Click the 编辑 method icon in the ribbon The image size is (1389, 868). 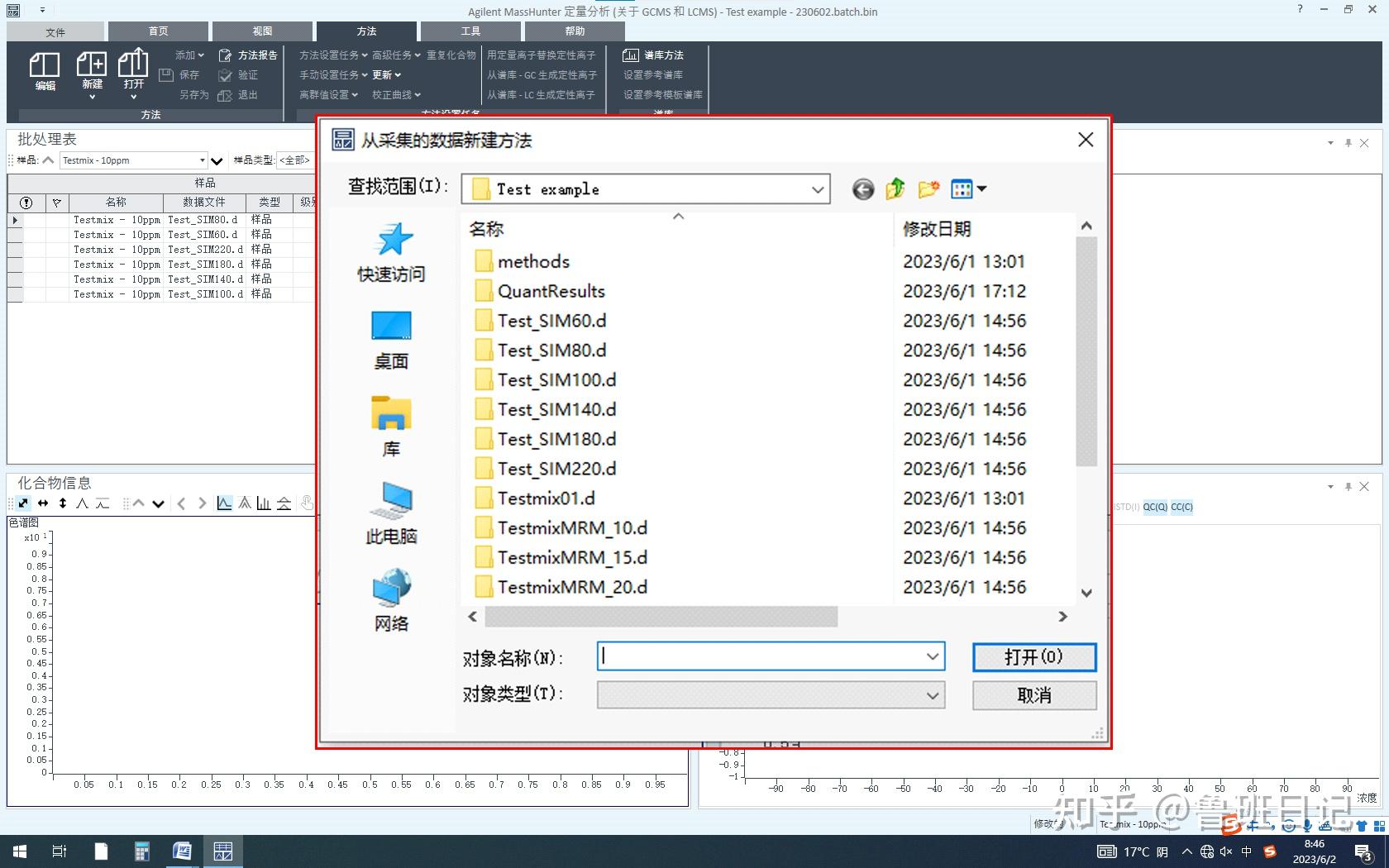[45, 64]
